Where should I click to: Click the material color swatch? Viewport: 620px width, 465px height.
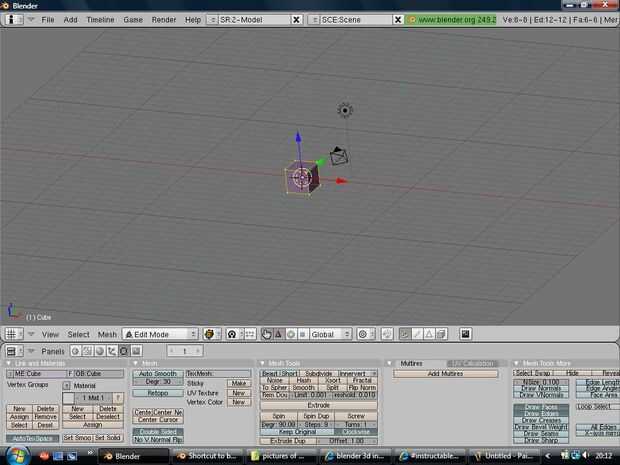tap(68, 398)
